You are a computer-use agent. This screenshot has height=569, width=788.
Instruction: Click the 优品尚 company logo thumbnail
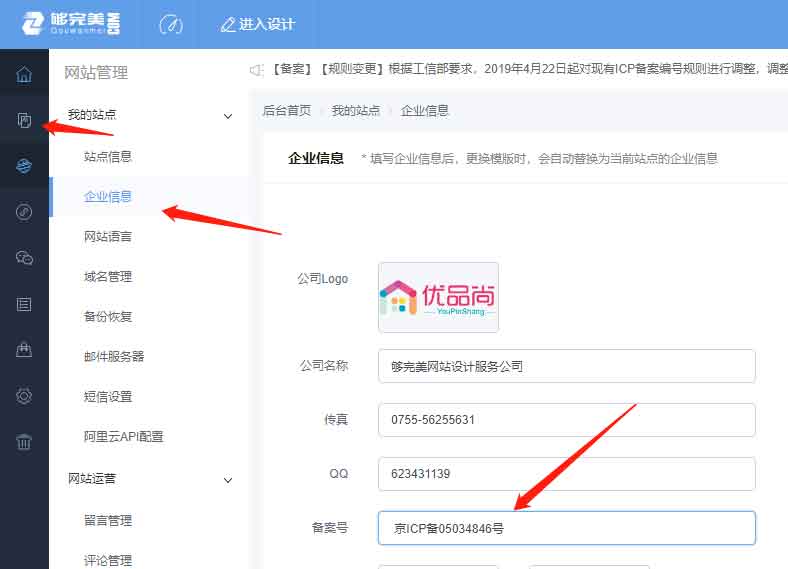438,297
